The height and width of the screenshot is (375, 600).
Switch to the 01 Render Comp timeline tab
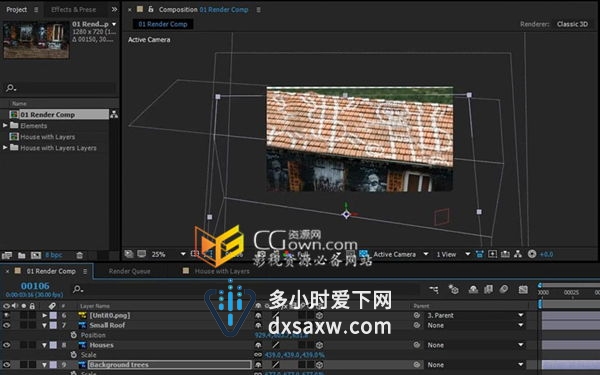pos(51,271)
